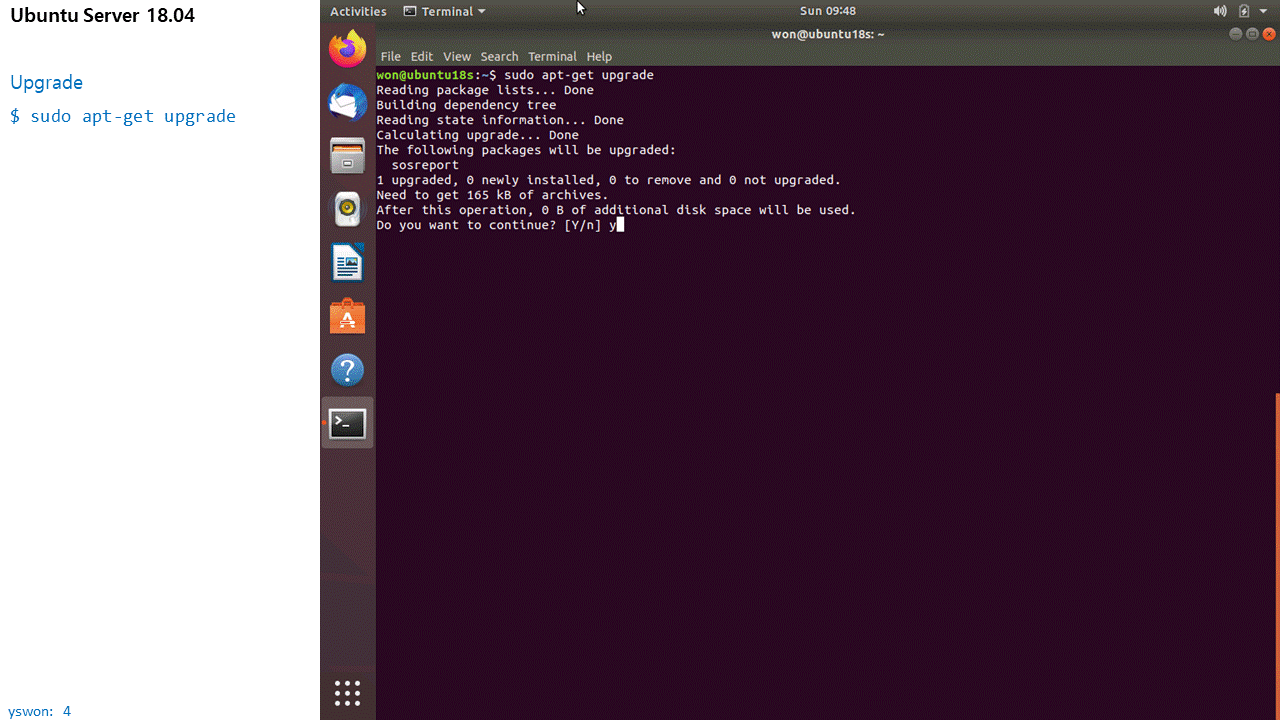Click the terminal's vertical scrollbar
This screenshot has height=720, width=1280.
tap(1277, 555)
